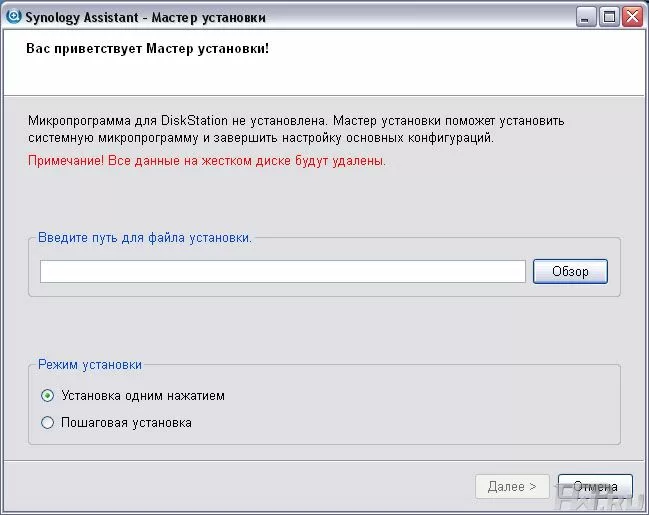The height and width of the screenshot is (515, 649).
Task: Click the empty area of the white header banner
Action: (x=450, y=65)
